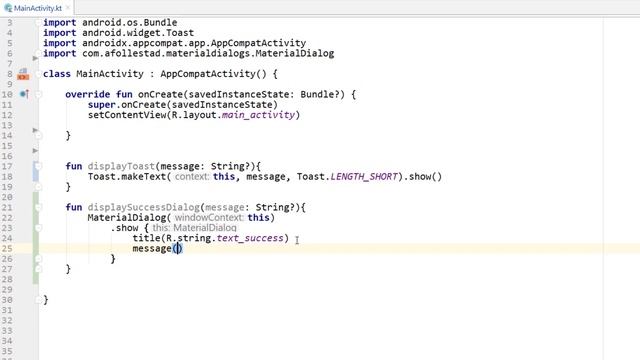Collapse the displaySuccessDialog function fold marker
The image size is (640, 360).
point(38,207)
